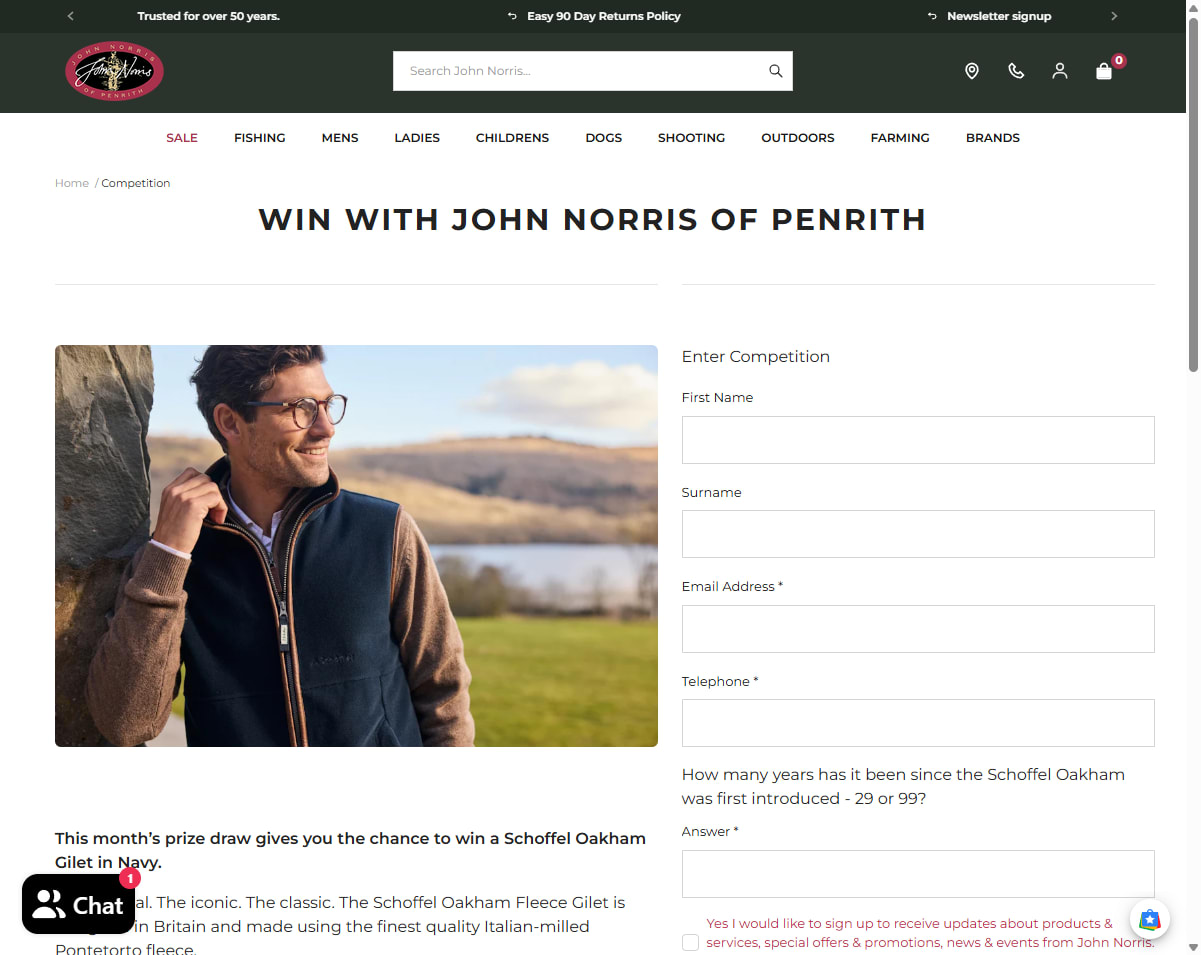Open the FISHING menu
The height and width of the screenshot is (955, 1201).
coord(260,138)
